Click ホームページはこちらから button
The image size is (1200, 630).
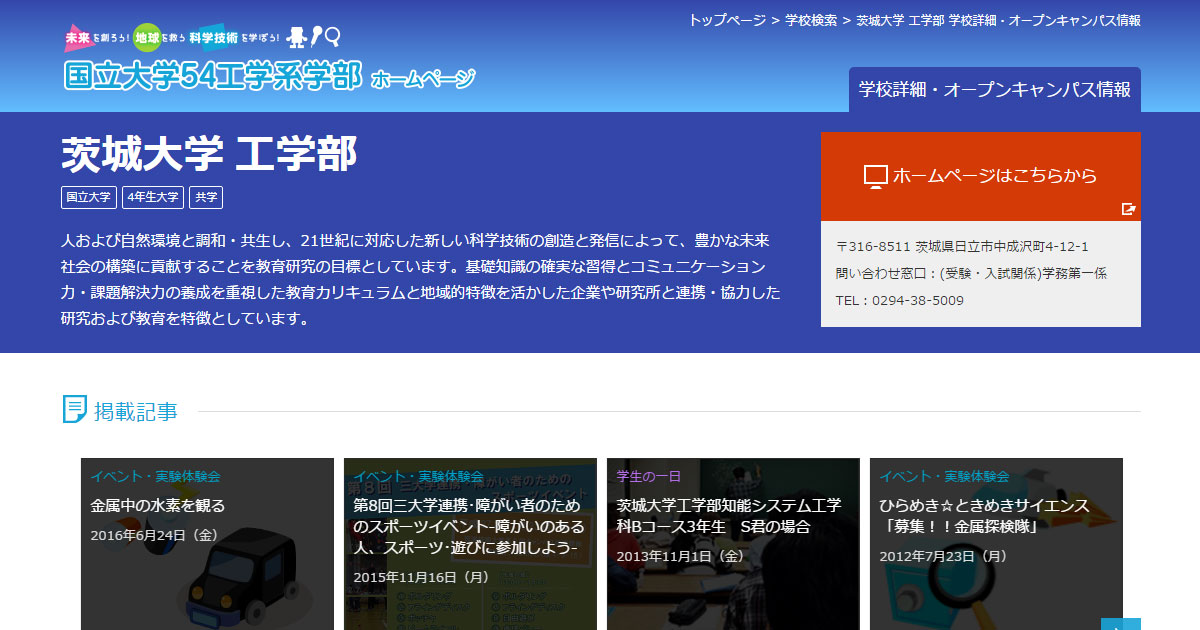pos(981,176)
